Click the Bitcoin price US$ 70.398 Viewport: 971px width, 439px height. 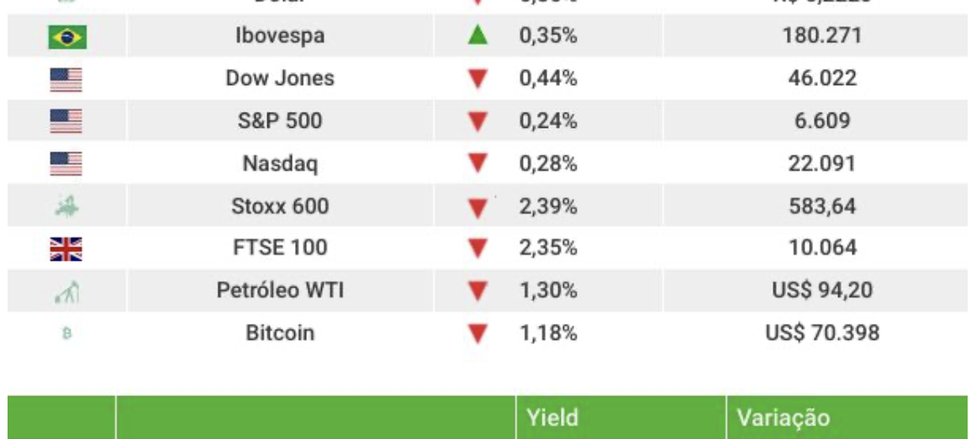[822, 333]
